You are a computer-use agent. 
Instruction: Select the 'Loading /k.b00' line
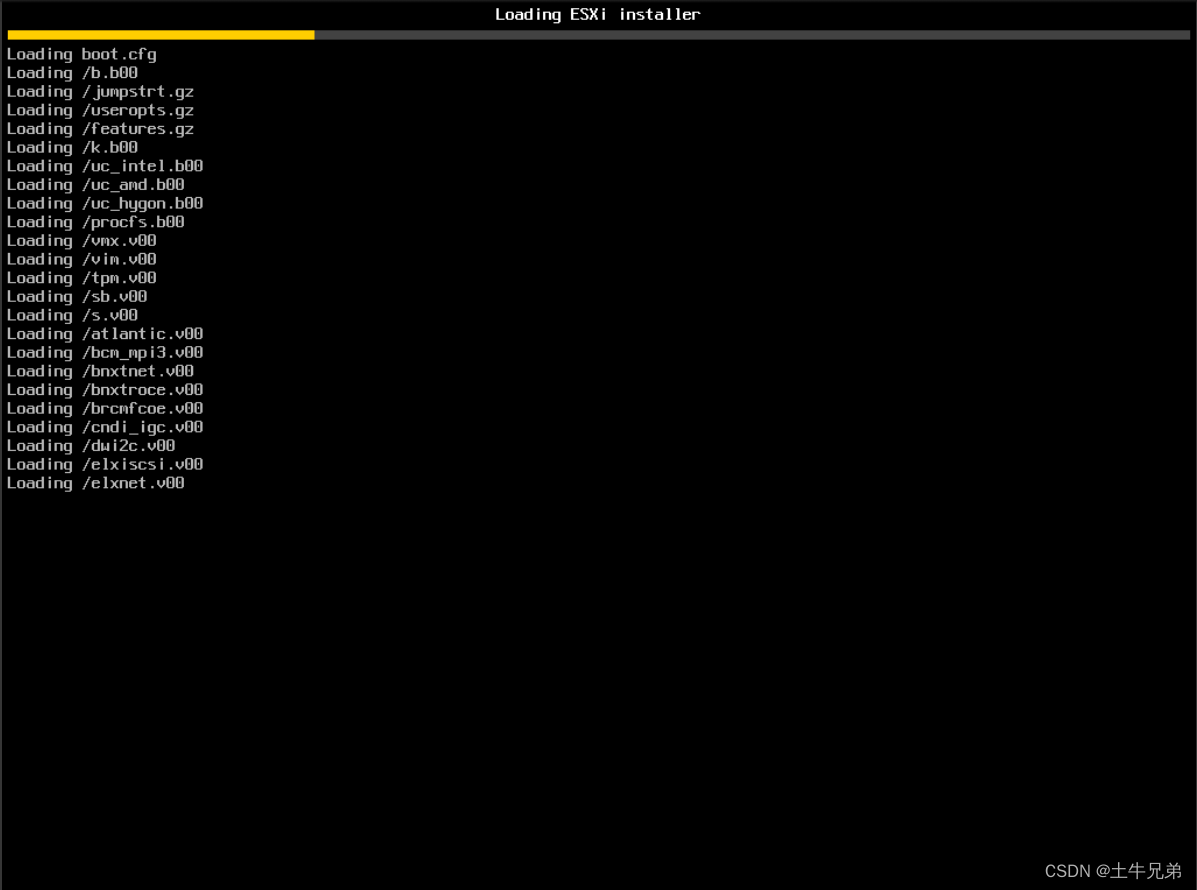tap(73, 148)
